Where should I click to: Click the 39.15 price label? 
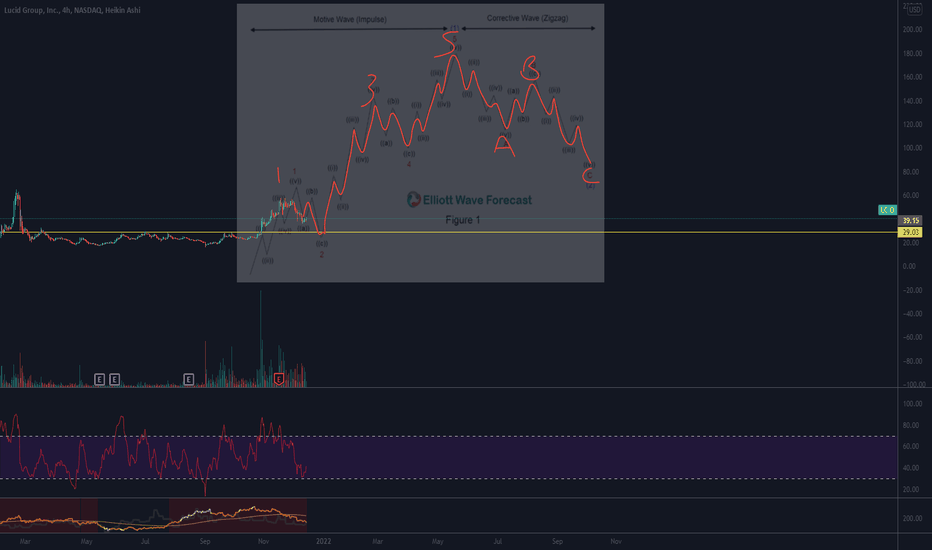tap(910, 221)
